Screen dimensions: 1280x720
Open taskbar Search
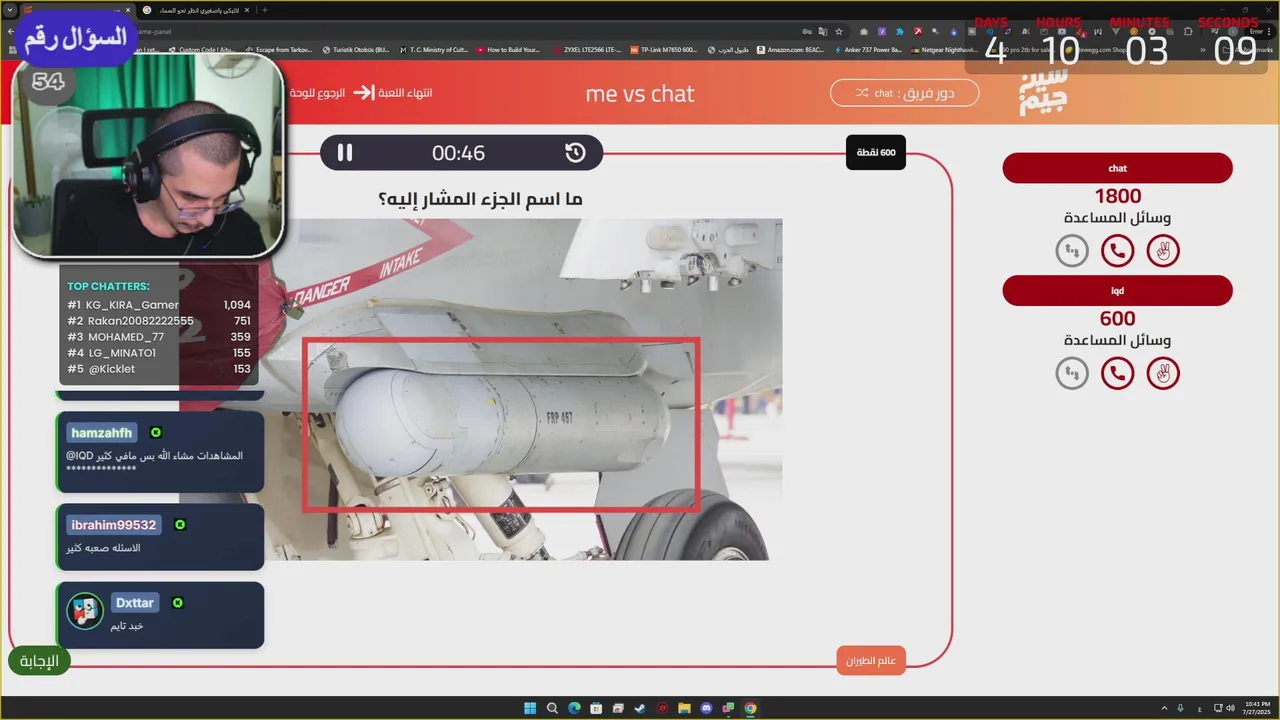pyautogui.click(x=552, y=708)
